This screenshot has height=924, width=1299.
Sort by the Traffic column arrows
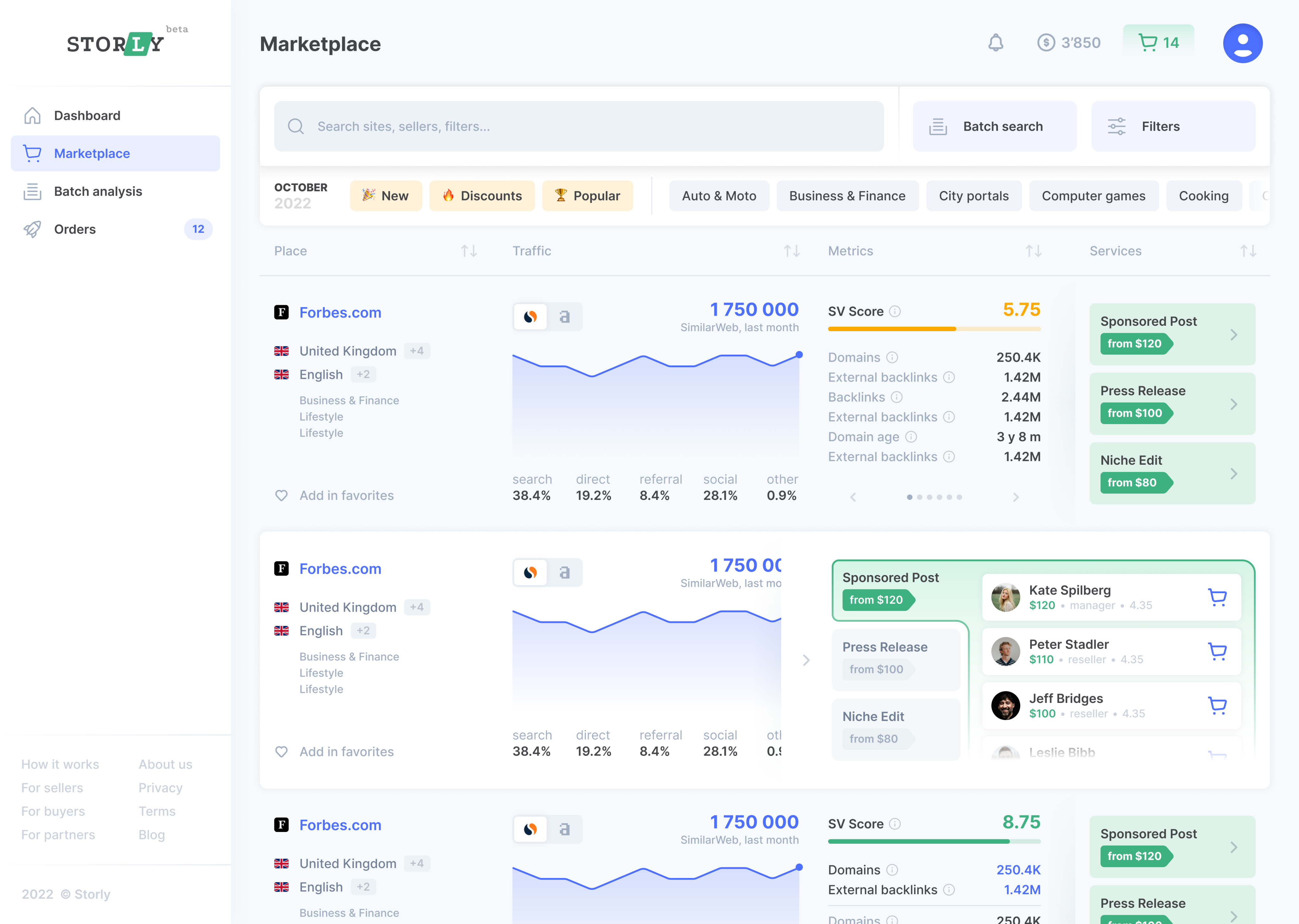pyautogui.click(x=791, y=251)
